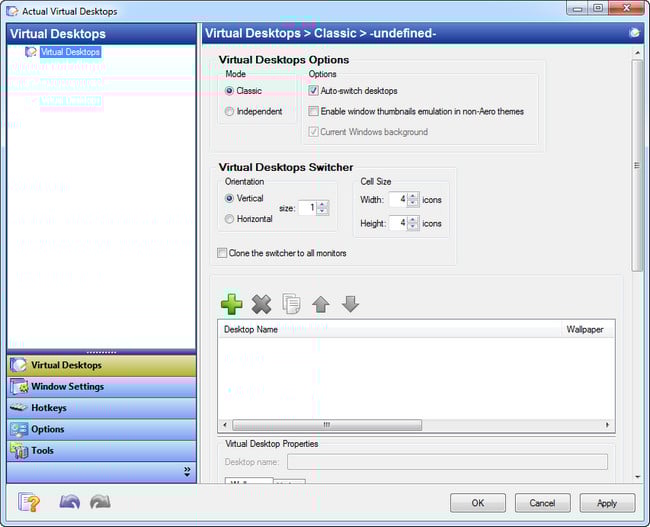Select Horizontal orientation option
Image resolution: width=650 pixels, height=527 pixels.
pyautogui.click(x=230, y=218)
